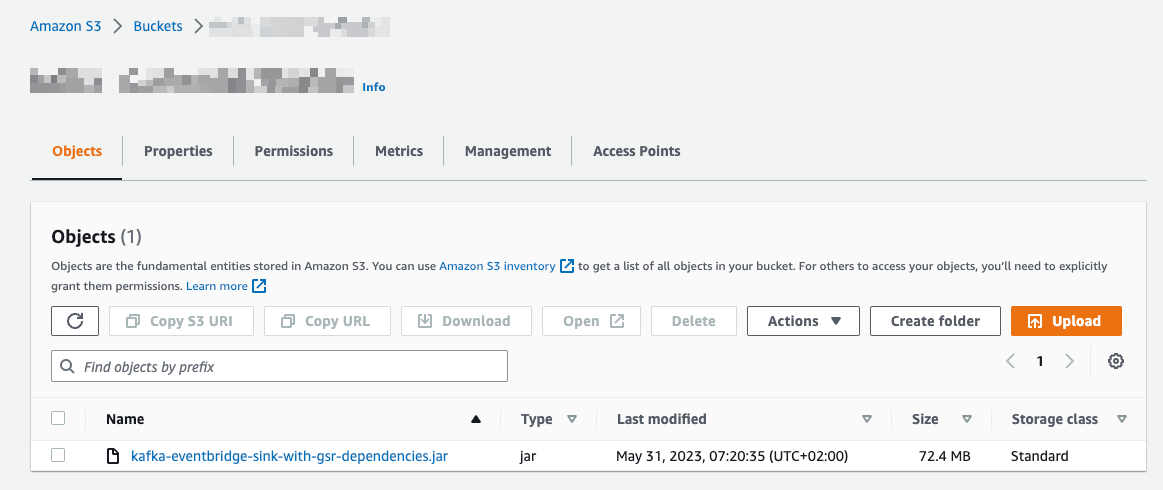Click the jar type cell
This screenshot has width=1163, height=490.
(x=528, y=457)
